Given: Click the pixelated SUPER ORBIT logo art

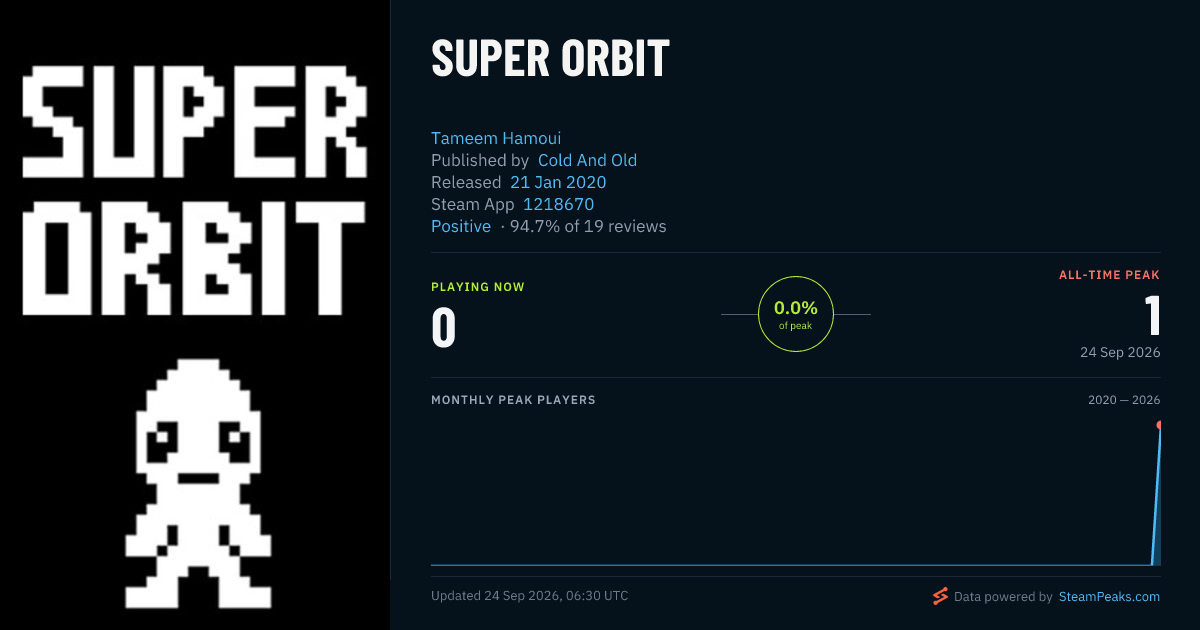Looking at the screenshot, I should click(x=193, y=190).
